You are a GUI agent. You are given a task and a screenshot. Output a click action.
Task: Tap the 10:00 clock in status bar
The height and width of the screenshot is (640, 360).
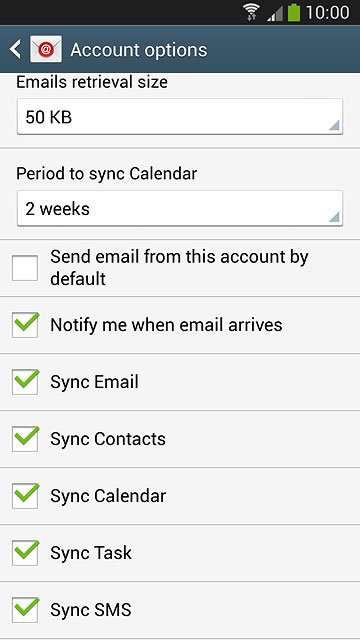[x=327, y=13]
